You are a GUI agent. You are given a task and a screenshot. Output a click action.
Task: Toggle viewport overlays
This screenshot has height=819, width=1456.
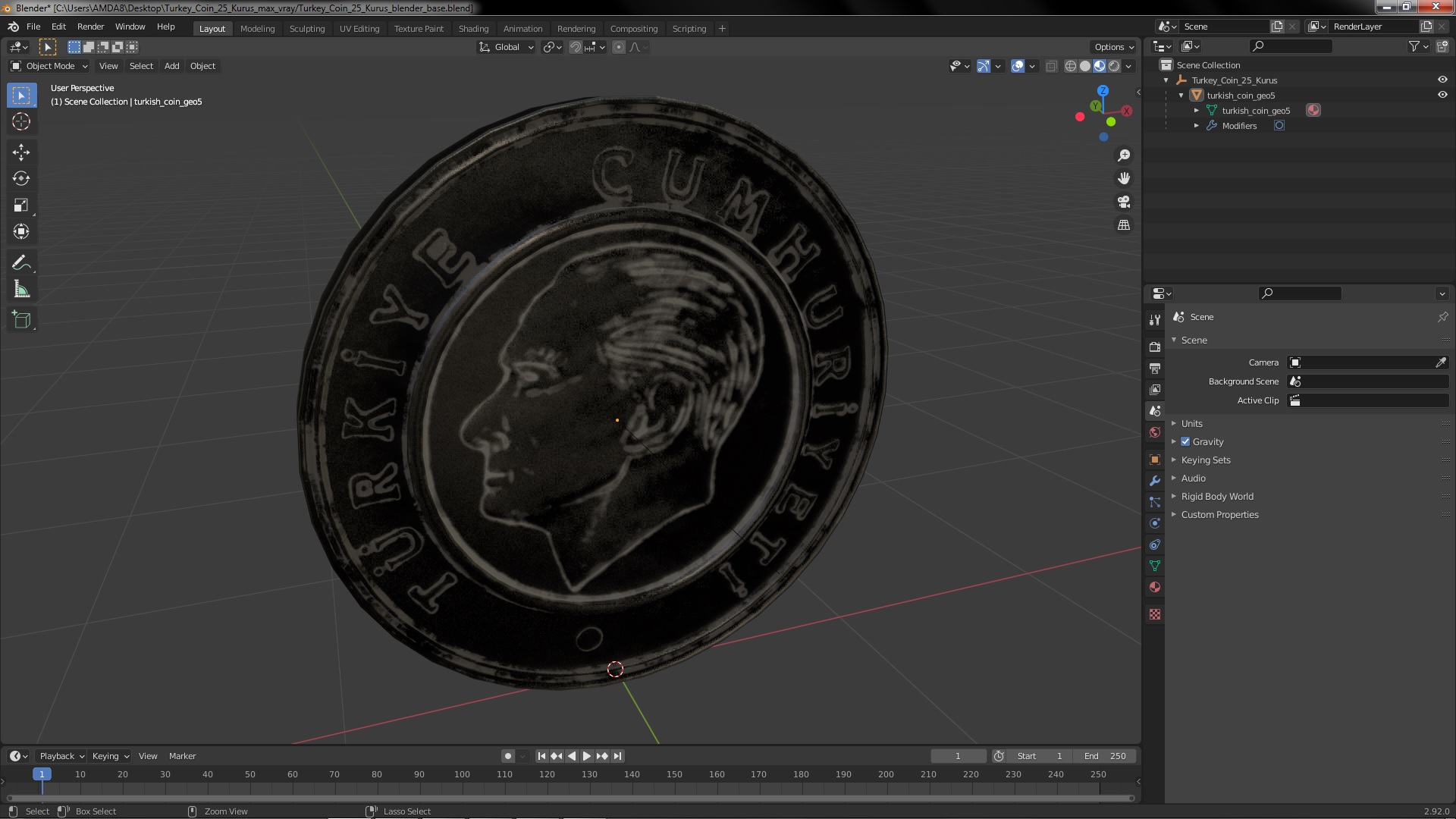pos(1018,66)
